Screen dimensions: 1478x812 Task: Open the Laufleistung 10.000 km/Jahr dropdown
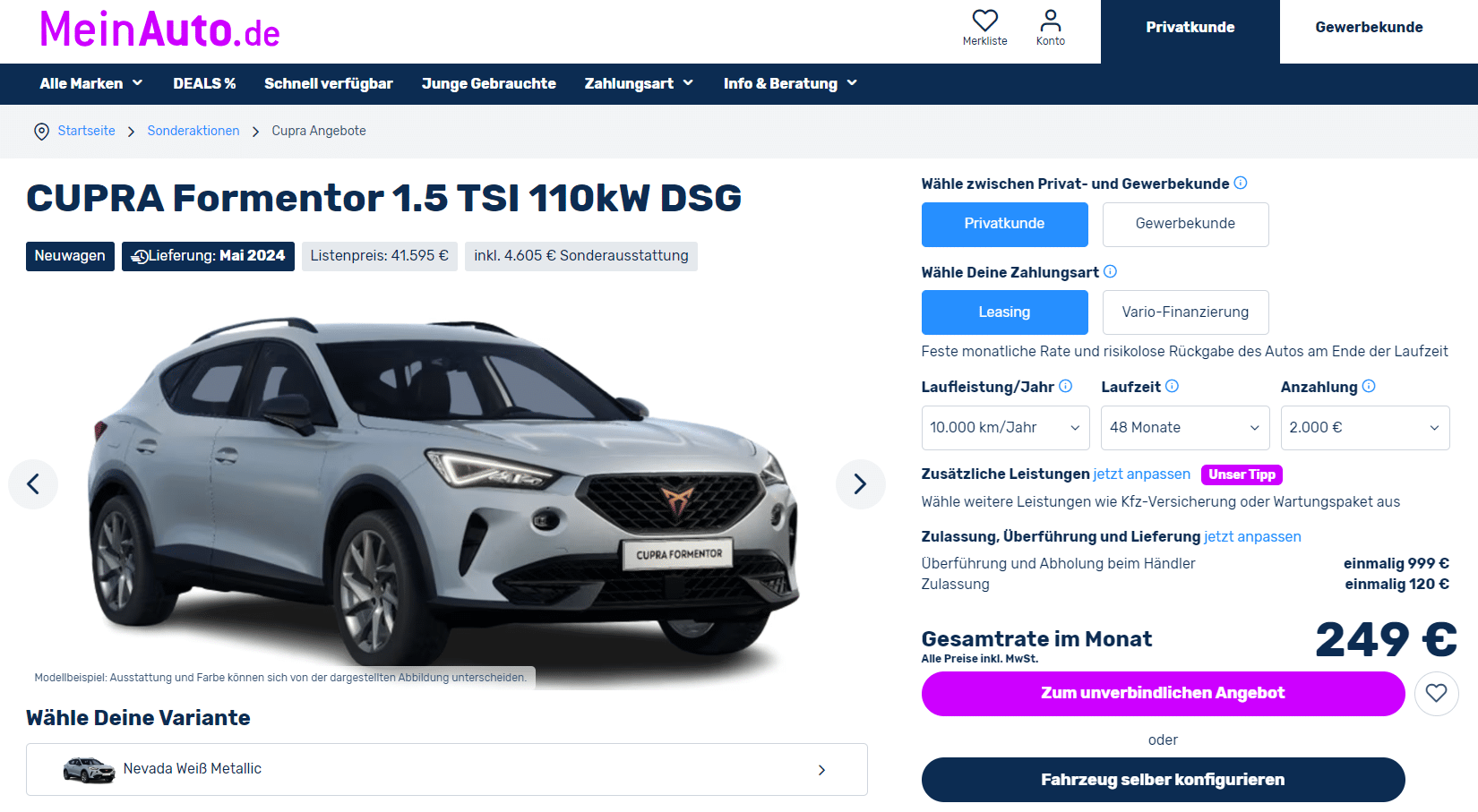(1005, 428)
